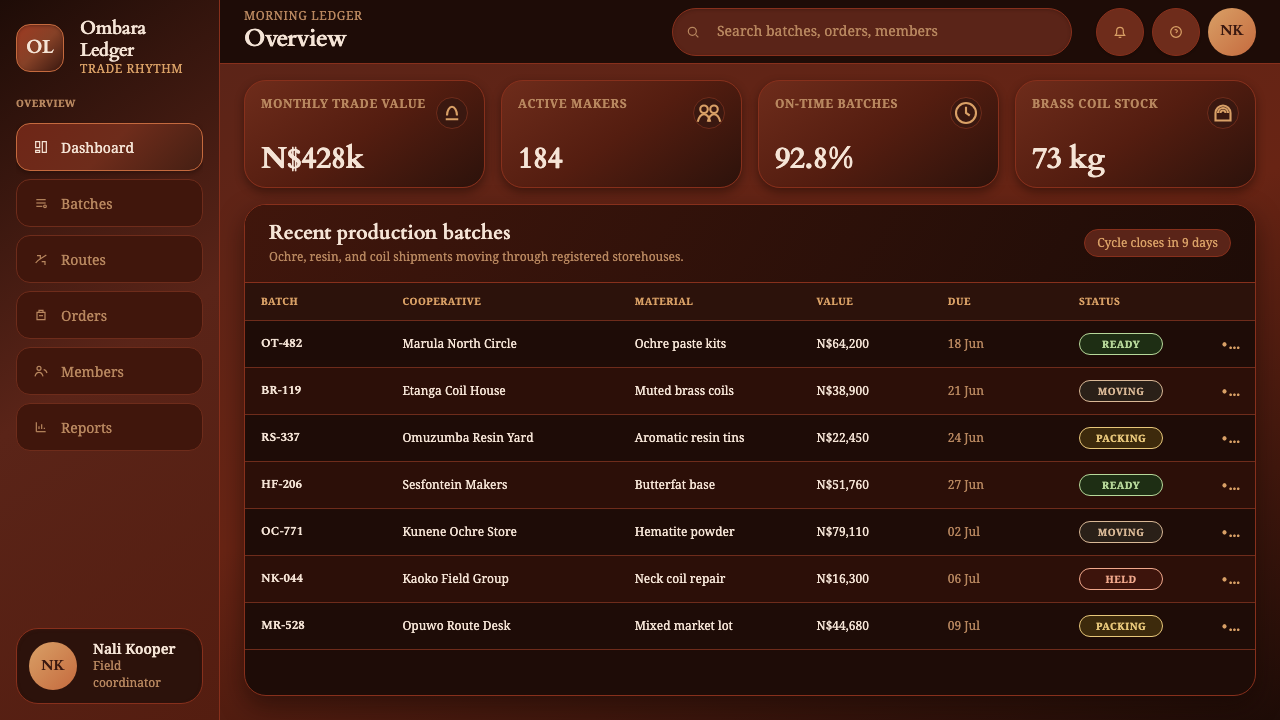The width and height of the screenshot is (1280, 720).
Task: Open row menu for batch MR-528
Action: (1231, 627)
